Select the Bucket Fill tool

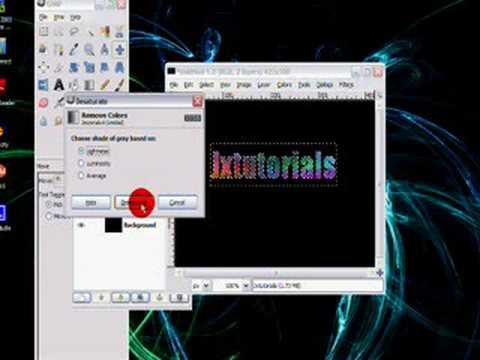74,85
